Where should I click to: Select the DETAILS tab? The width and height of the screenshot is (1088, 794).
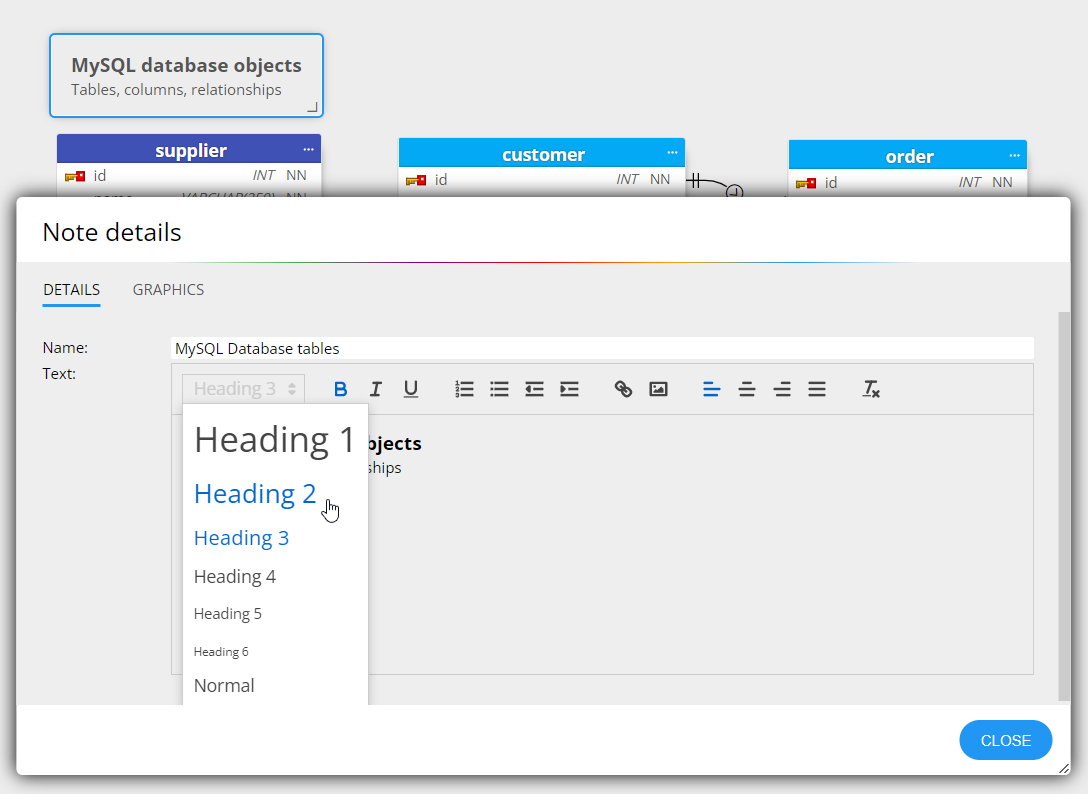click(71, 289)
